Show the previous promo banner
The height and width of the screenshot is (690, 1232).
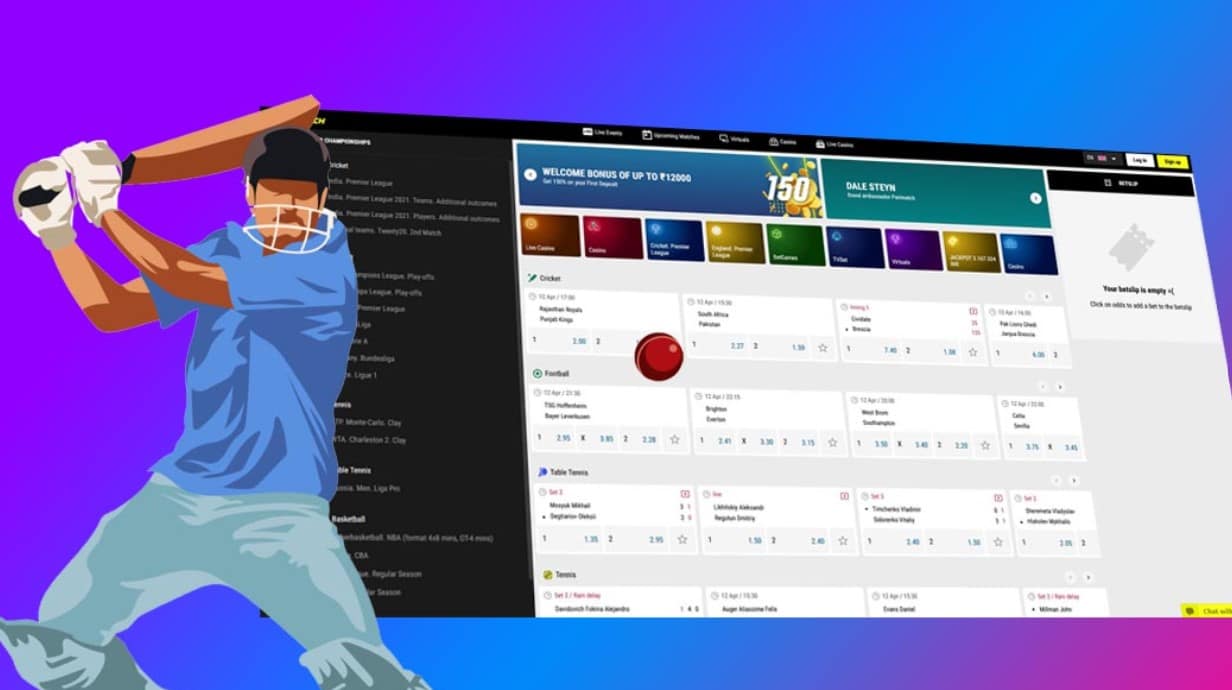tap(530, 174)
